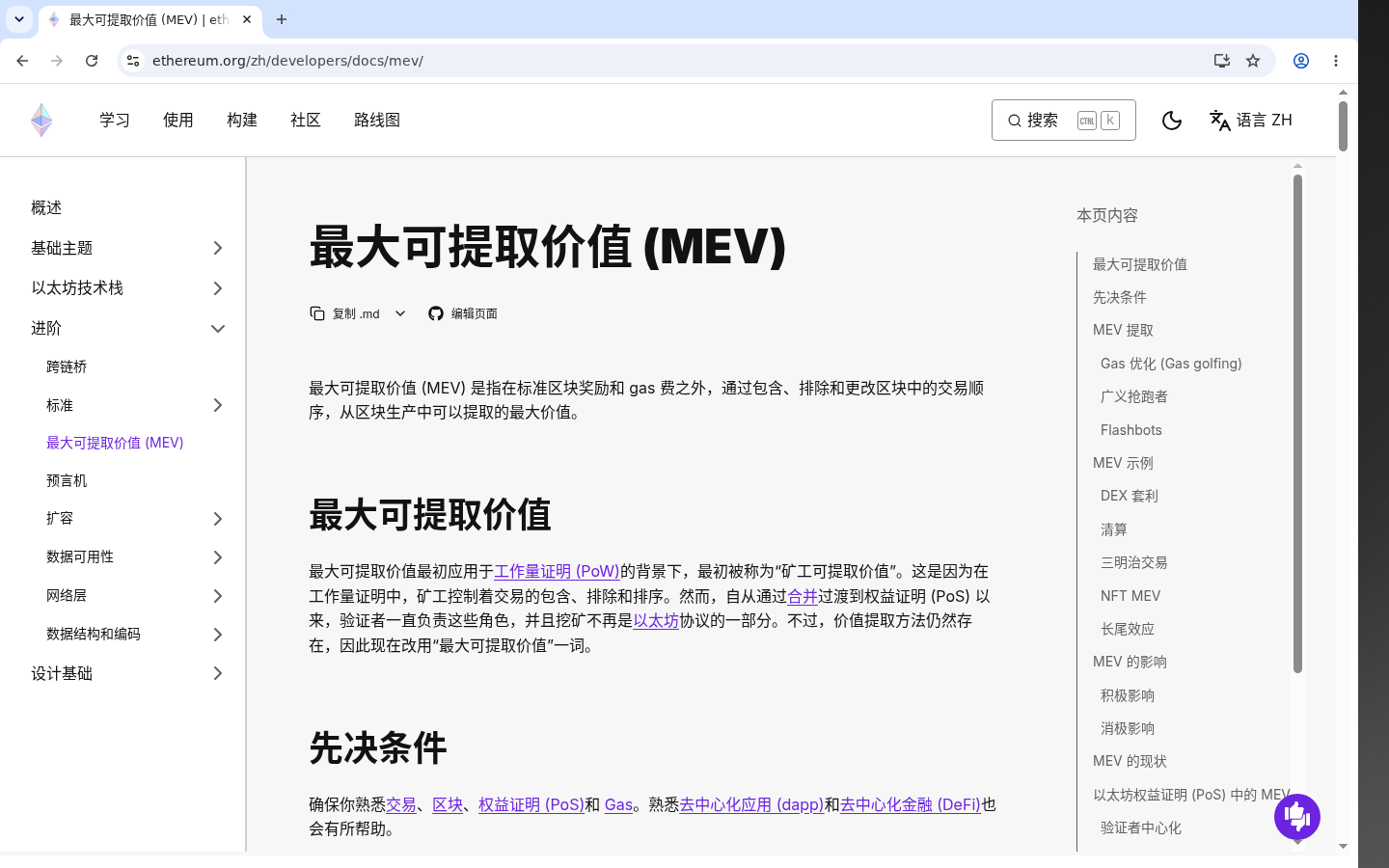Follow 去中心化金融 (DeFi) link
Screen dimensions: 1389x868
[x=911, y=805]
